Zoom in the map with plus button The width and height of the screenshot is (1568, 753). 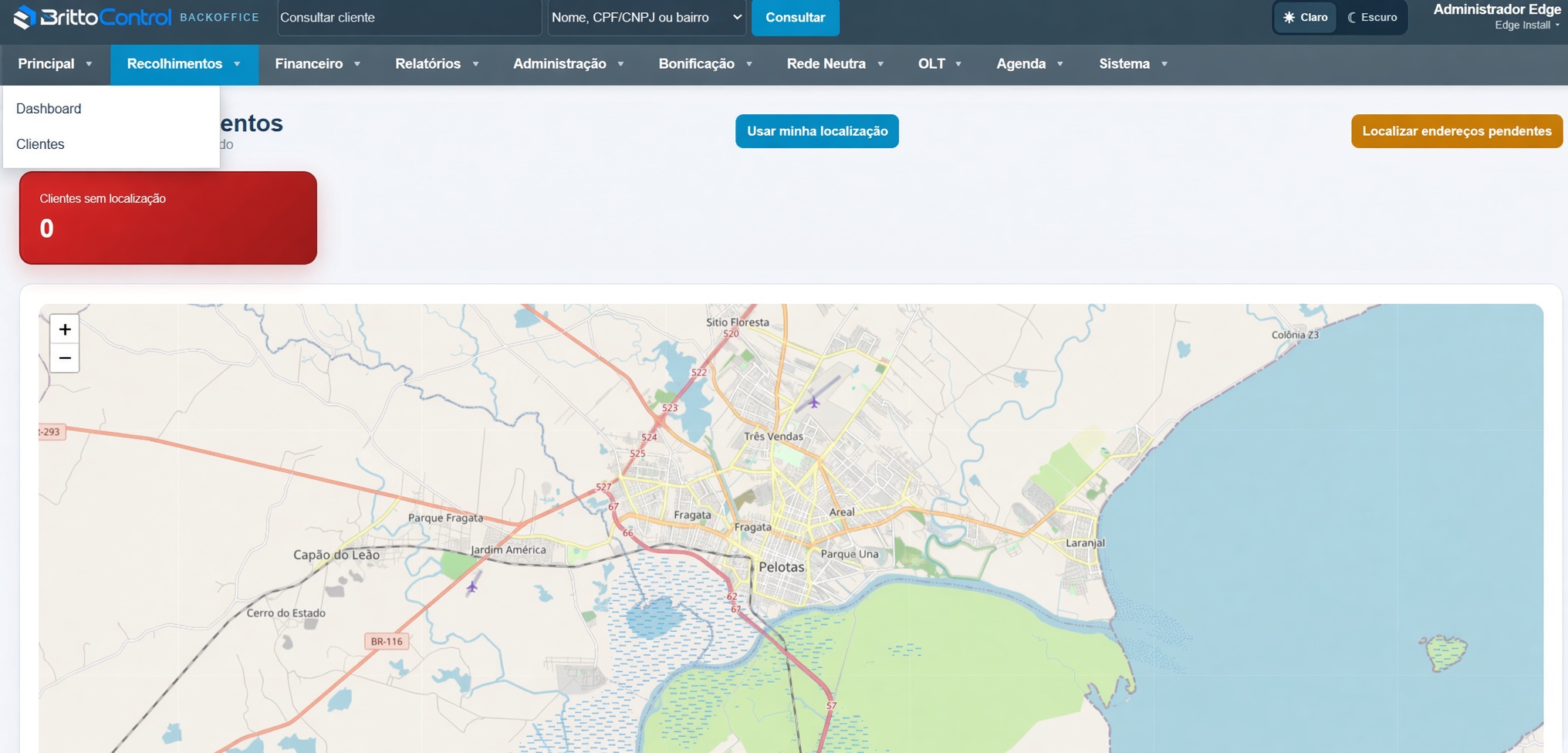pos(65,329)
